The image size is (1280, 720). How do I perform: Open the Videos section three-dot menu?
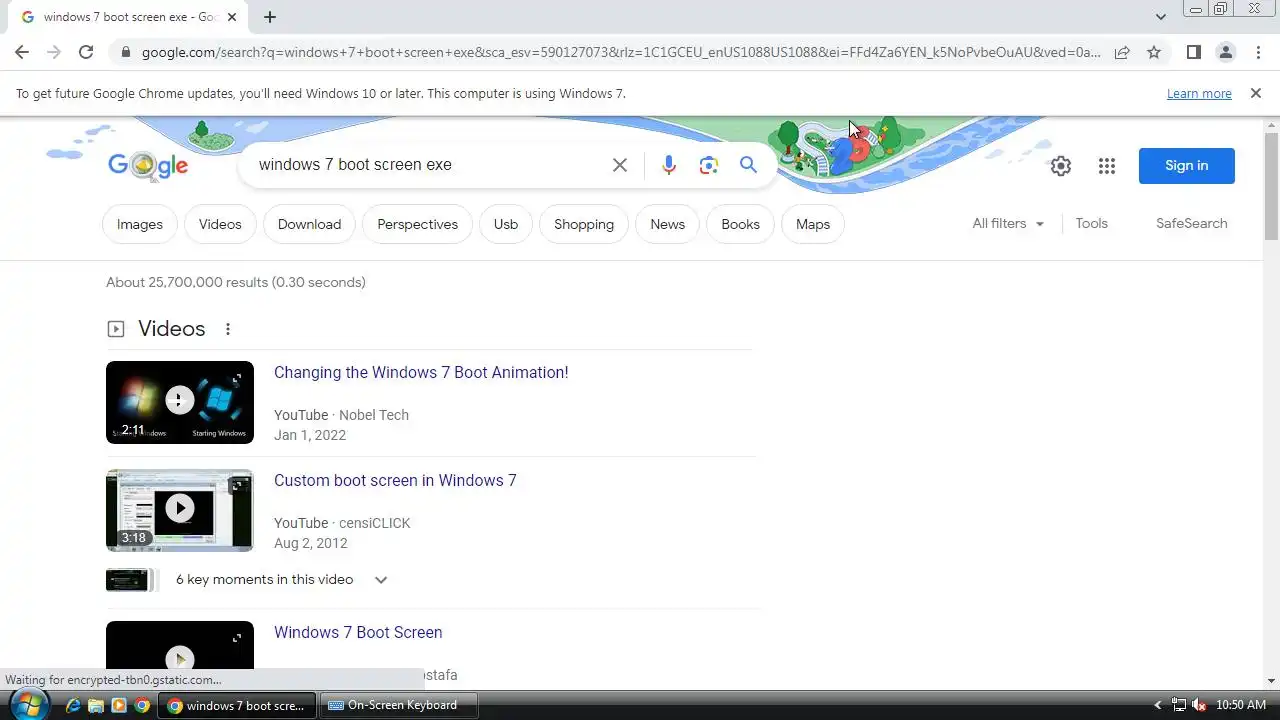(227, 329)
